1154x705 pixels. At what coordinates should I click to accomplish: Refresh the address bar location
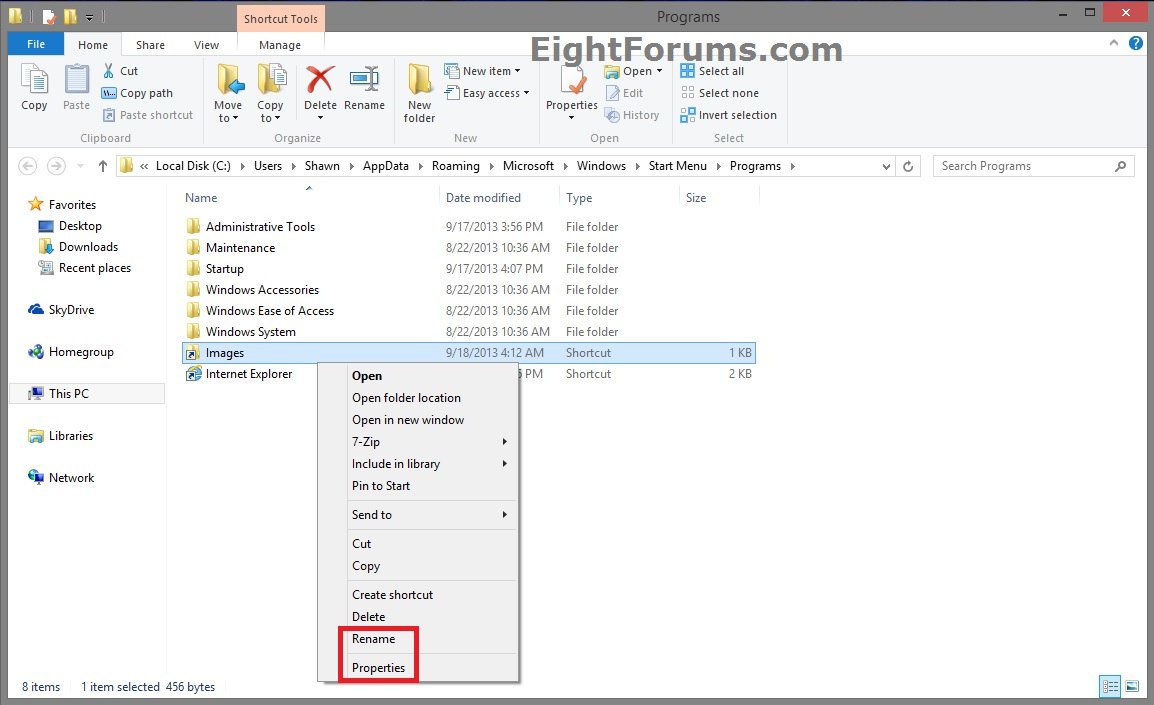point(908,167)
